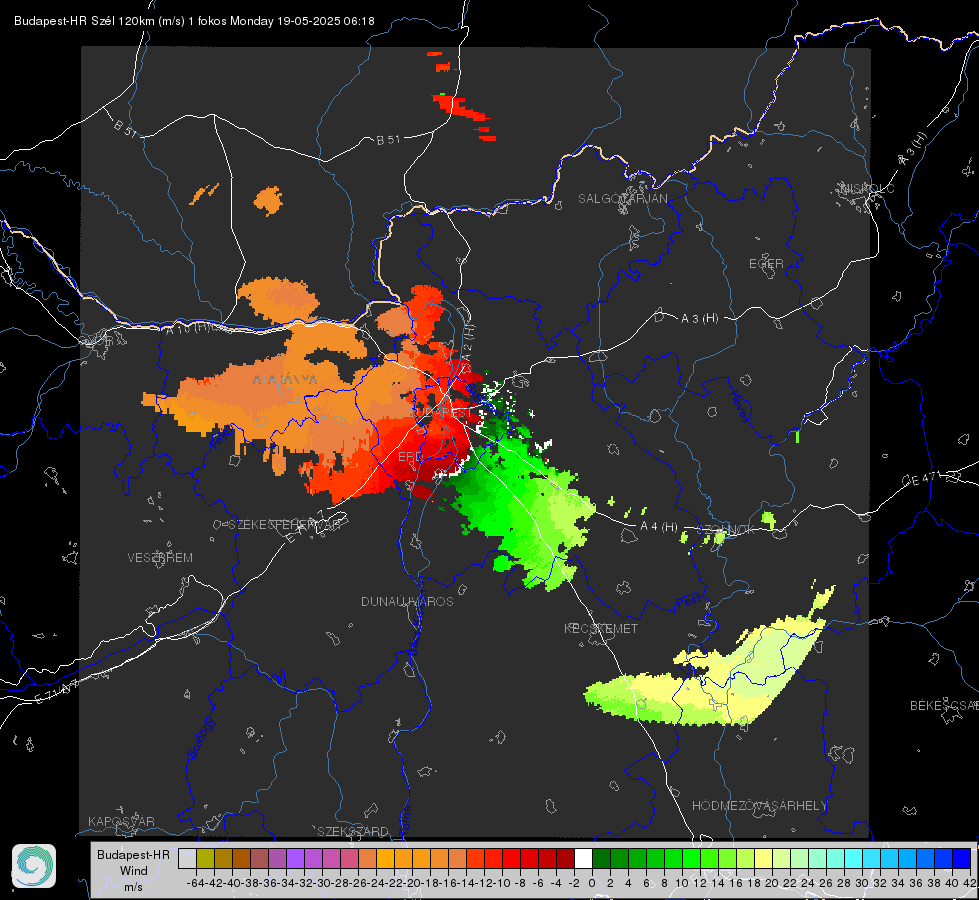Screen dimensions: 979x900
Task: Click the "30" value on the legend scale
Action: pos(862,883)
